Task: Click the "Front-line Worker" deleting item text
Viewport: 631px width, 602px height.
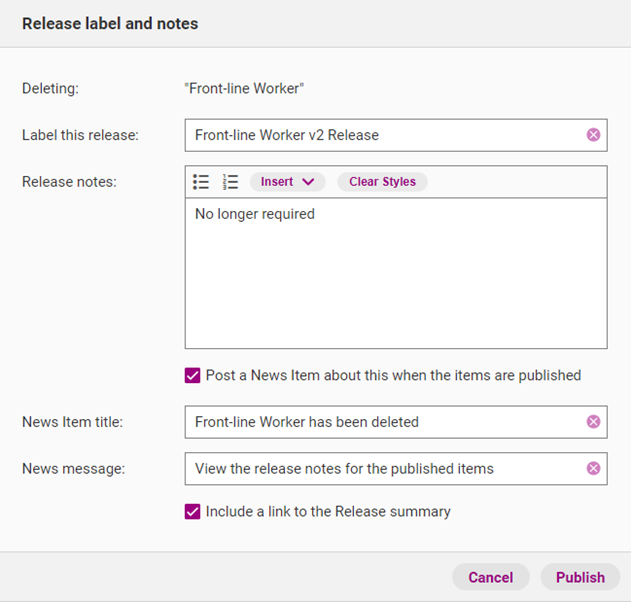Action: (x=244, y=89)
